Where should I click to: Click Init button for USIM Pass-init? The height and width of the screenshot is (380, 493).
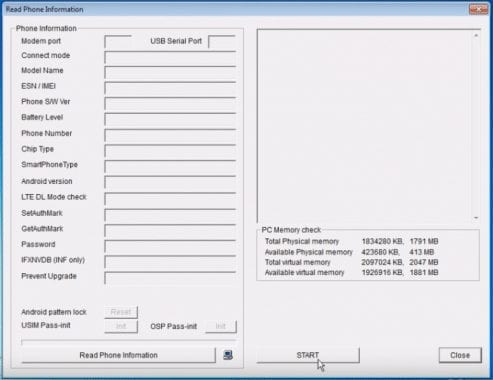(121, 326)
